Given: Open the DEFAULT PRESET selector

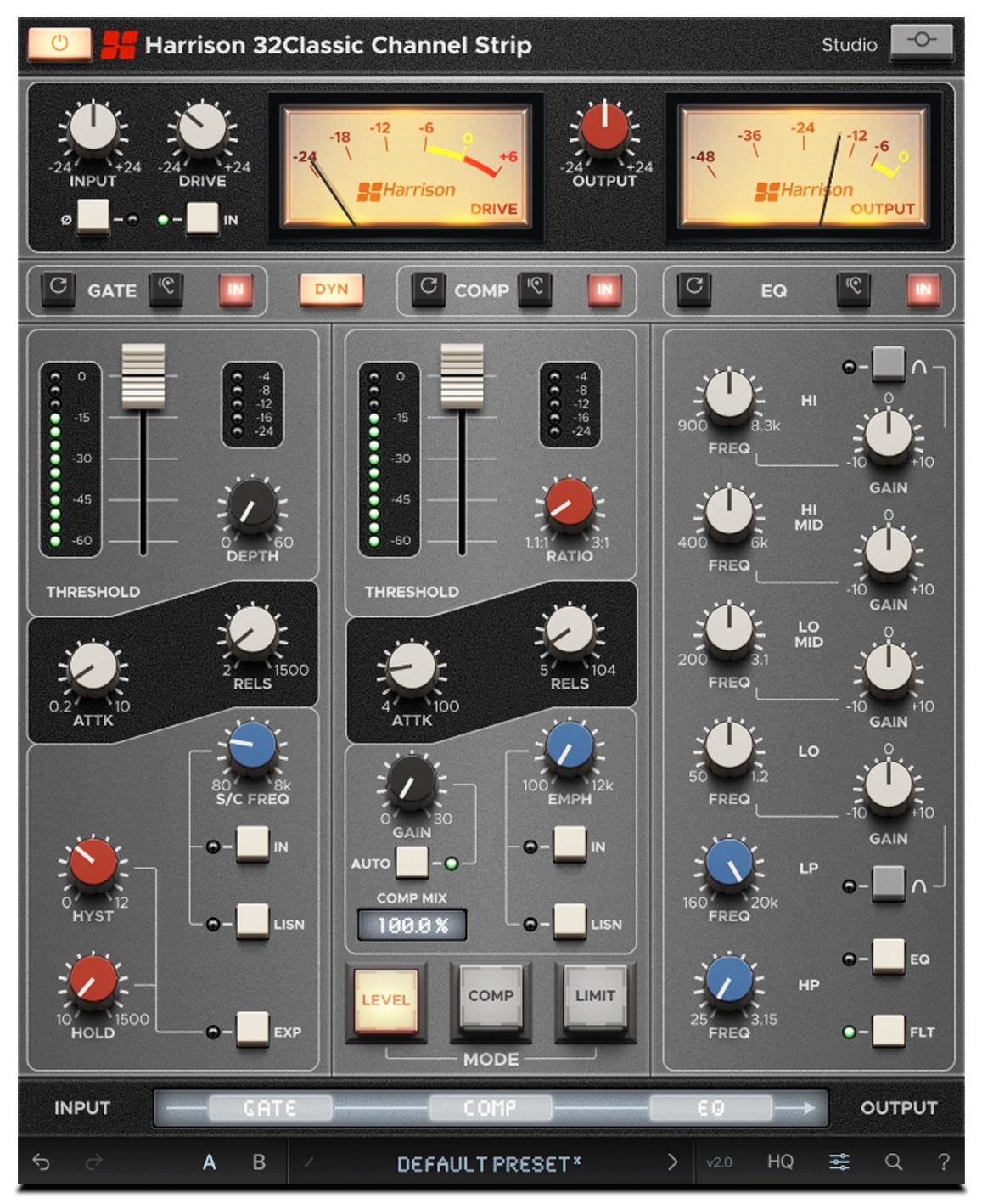Looking at the screenshot, I should coord(488,1163).
